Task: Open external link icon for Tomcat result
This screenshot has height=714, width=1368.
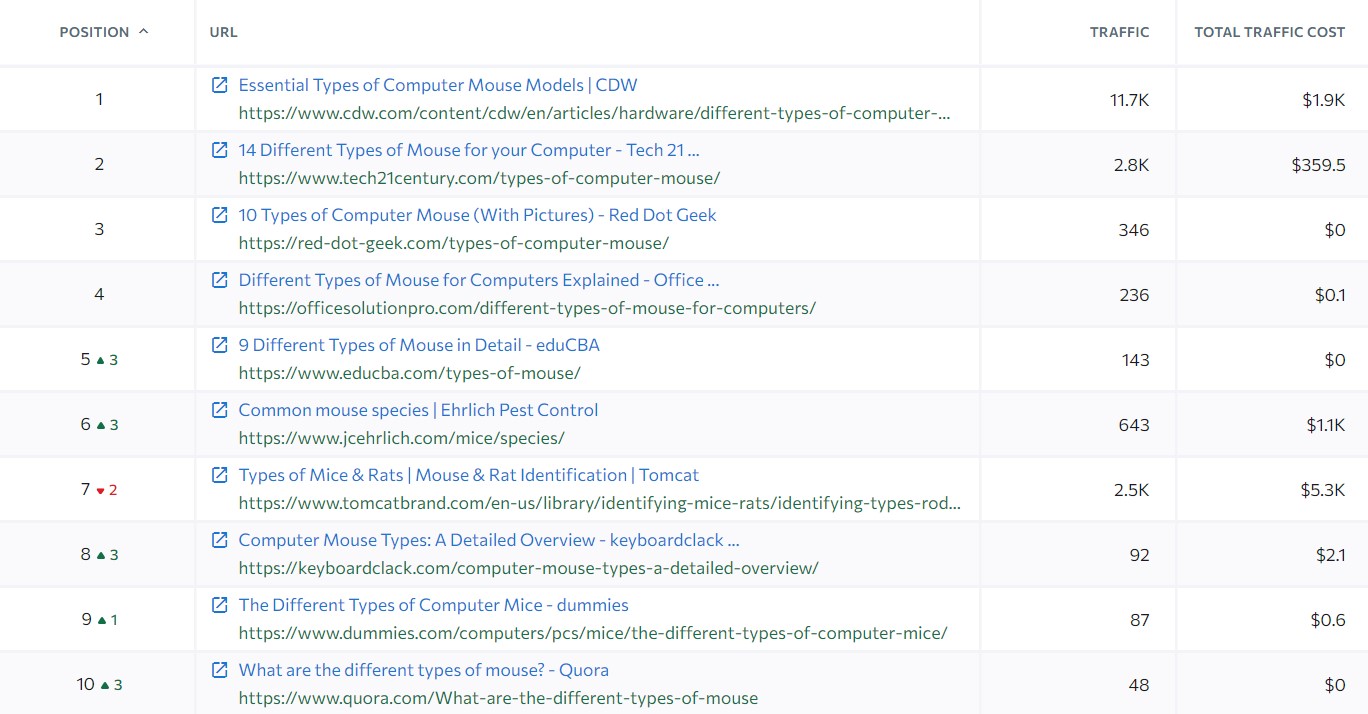Action: point(220,475)
